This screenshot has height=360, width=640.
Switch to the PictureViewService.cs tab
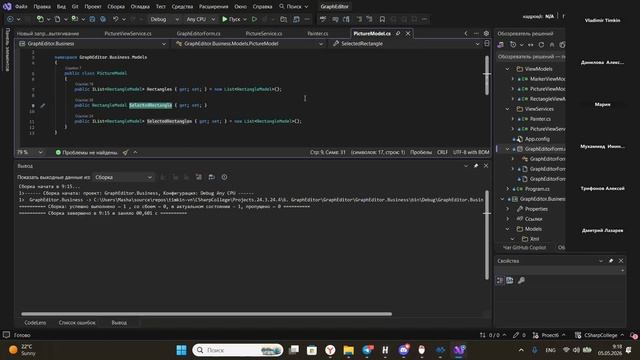[x=128, y=33]
